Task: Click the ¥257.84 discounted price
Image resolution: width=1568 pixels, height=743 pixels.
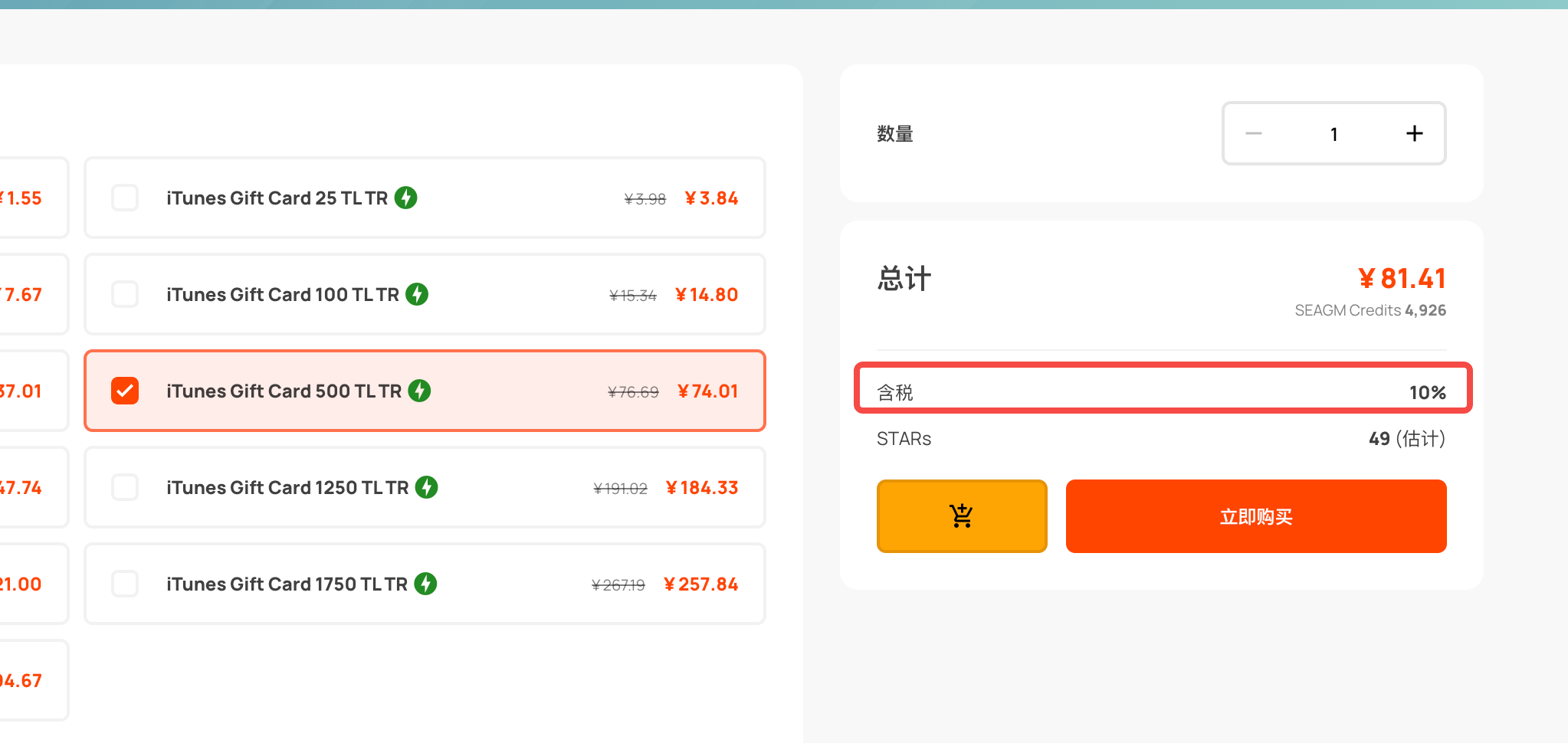Action: tap(701, 584)
